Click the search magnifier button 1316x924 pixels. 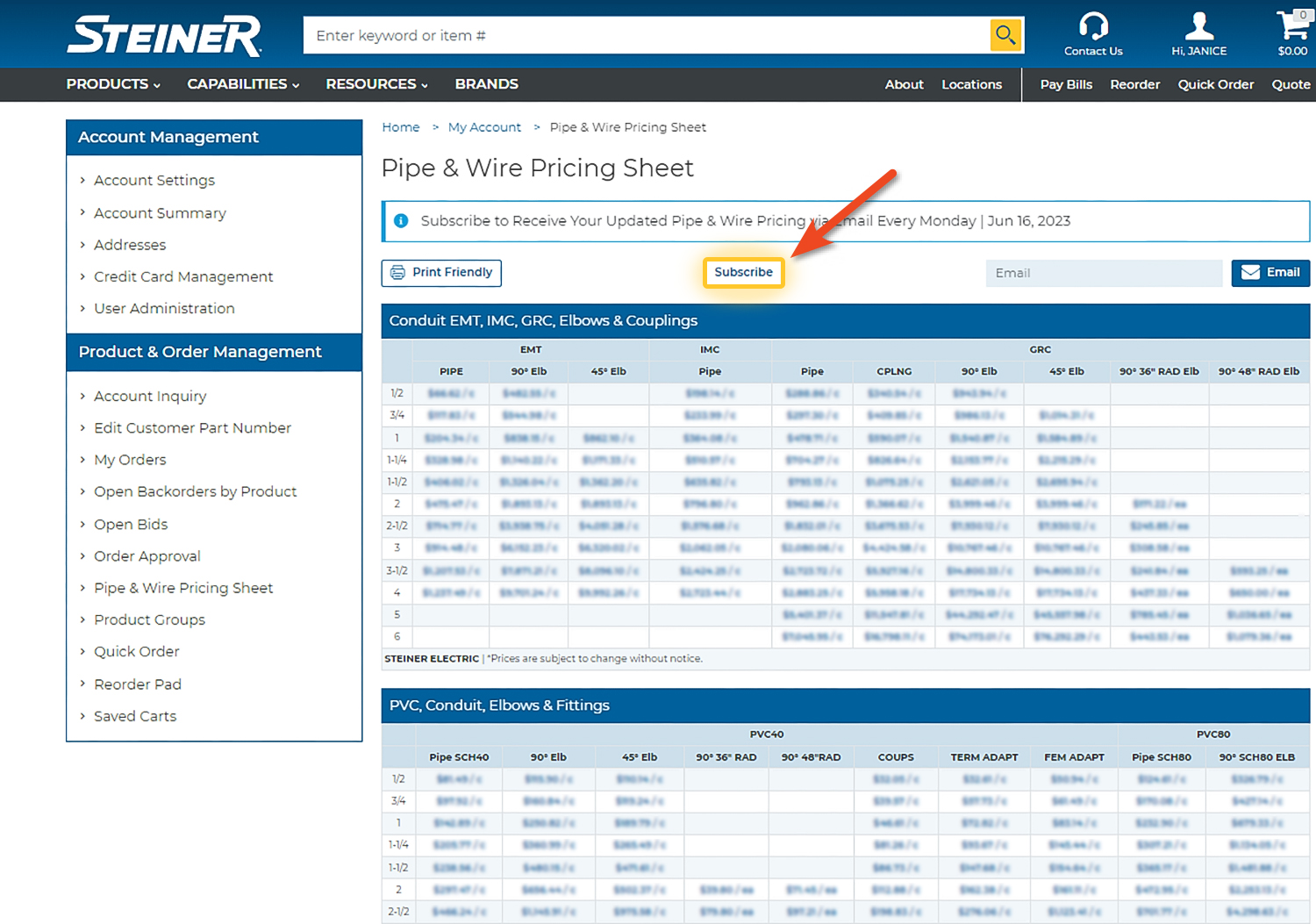coord(1005,35)
